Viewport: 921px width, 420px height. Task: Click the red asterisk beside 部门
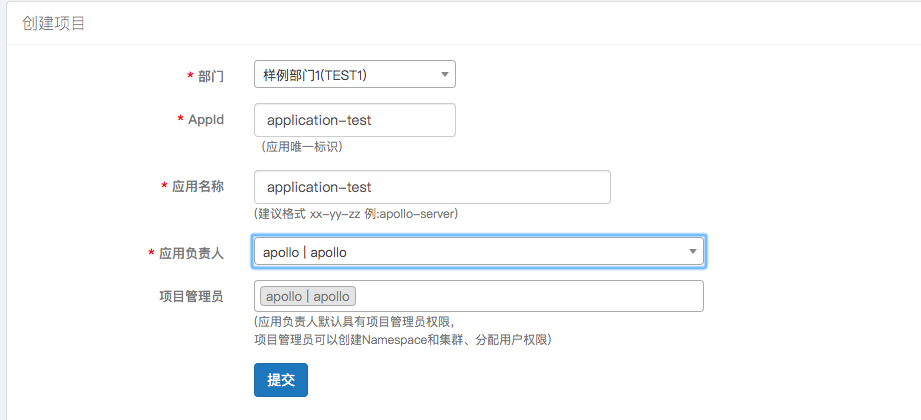(190, 76)
